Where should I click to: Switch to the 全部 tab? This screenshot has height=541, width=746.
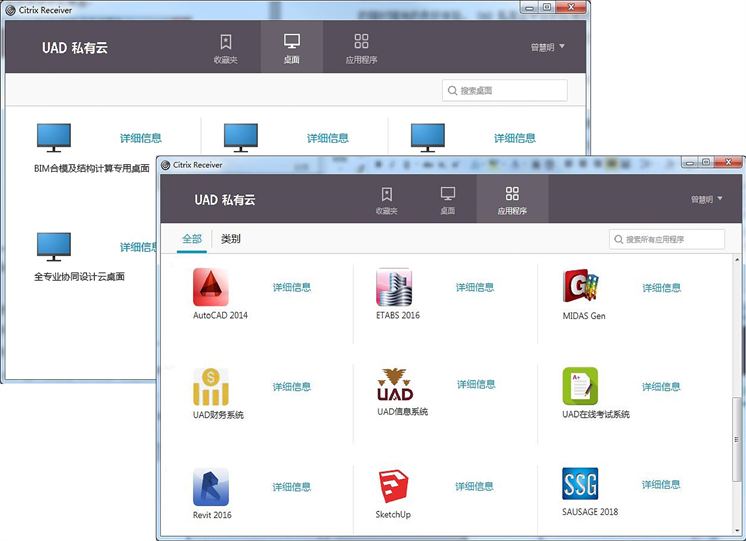pyautogui.click(x=192, y=239)
